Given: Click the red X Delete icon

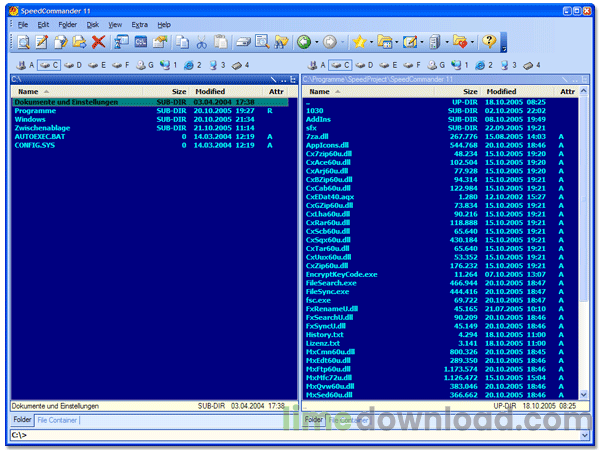Looking at the screenshot, I should 98,42.
